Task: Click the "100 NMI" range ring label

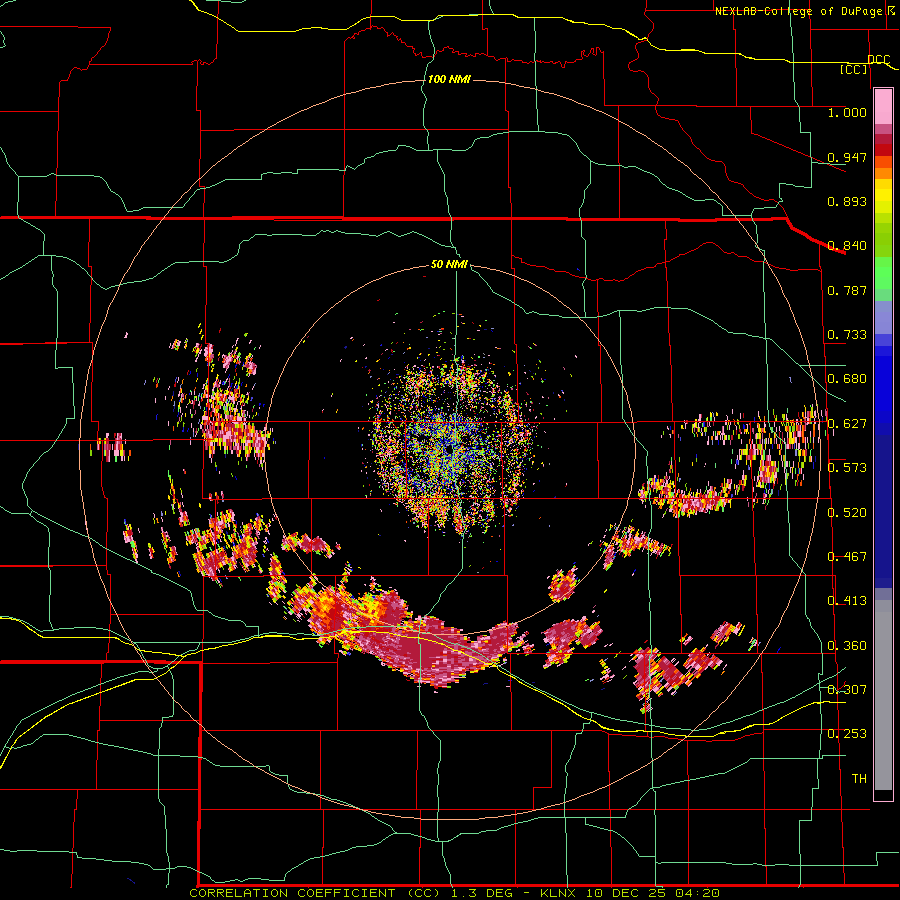Action: click(x=449, y=79)
